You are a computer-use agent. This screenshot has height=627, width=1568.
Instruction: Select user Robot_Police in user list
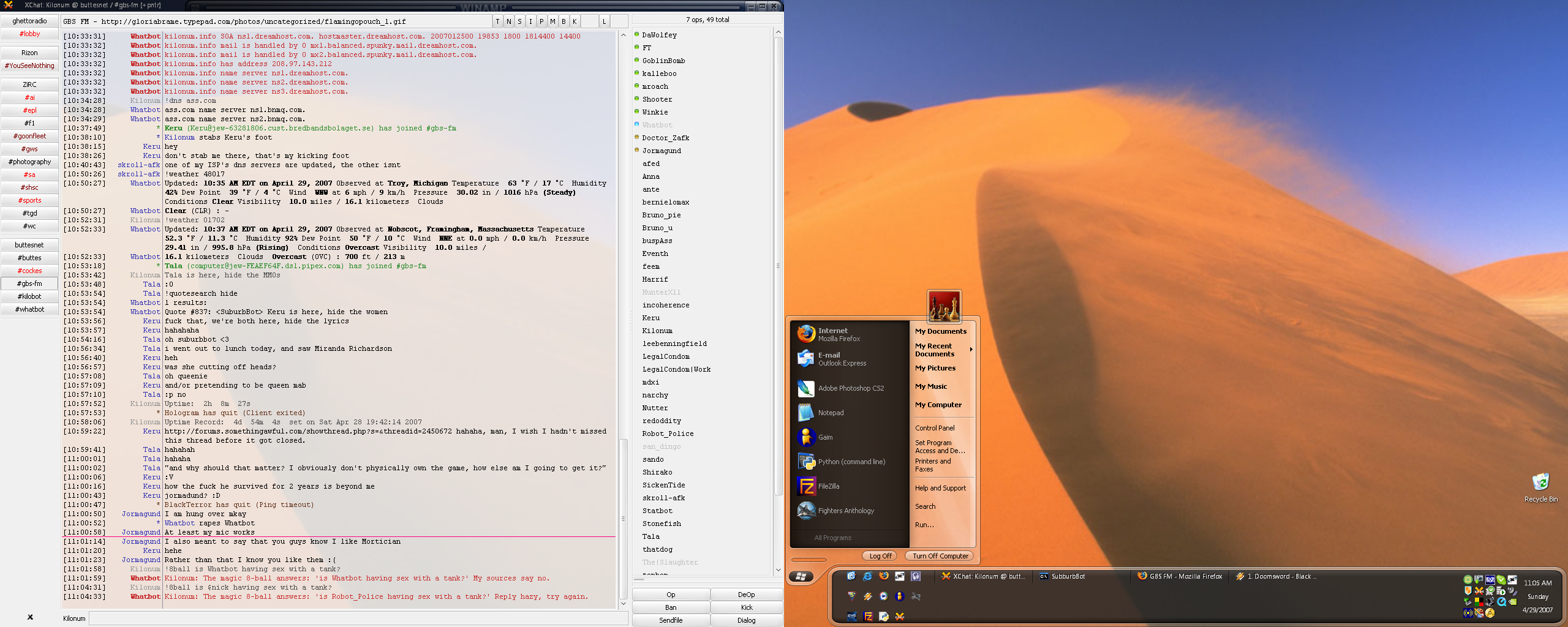(x=668, y=434)
